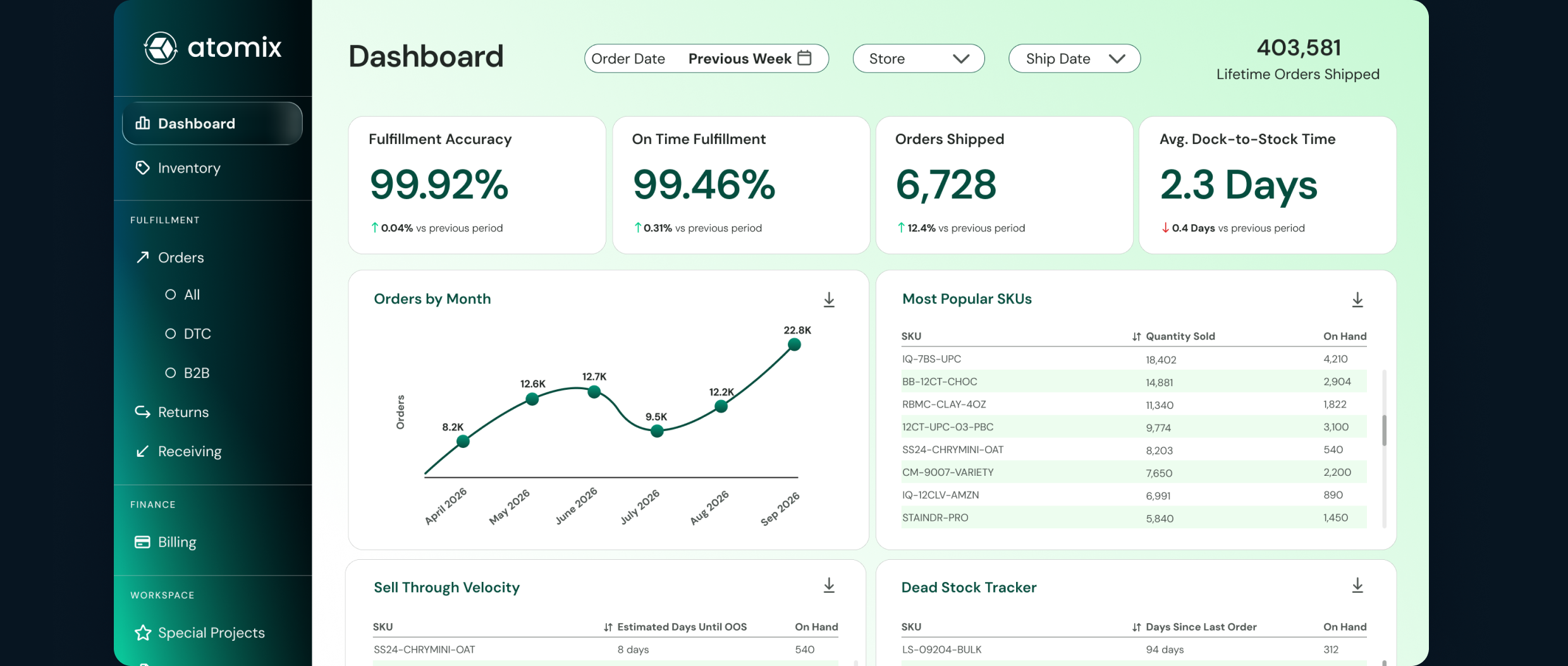Go to Dashboard in the sidebar
The width and height of the screenshot is (1568, 666).
[212, 123]
